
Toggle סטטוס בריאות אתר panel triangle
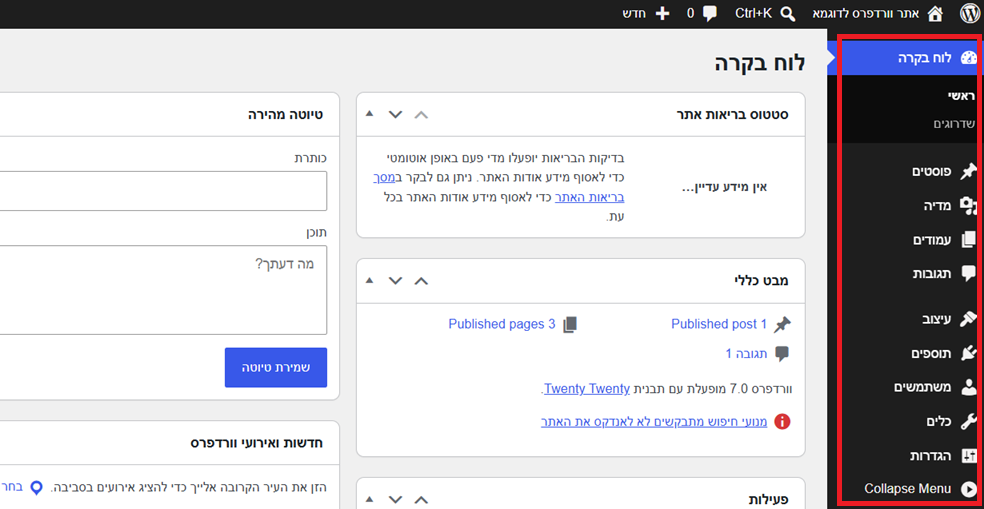tap(370, 114)
